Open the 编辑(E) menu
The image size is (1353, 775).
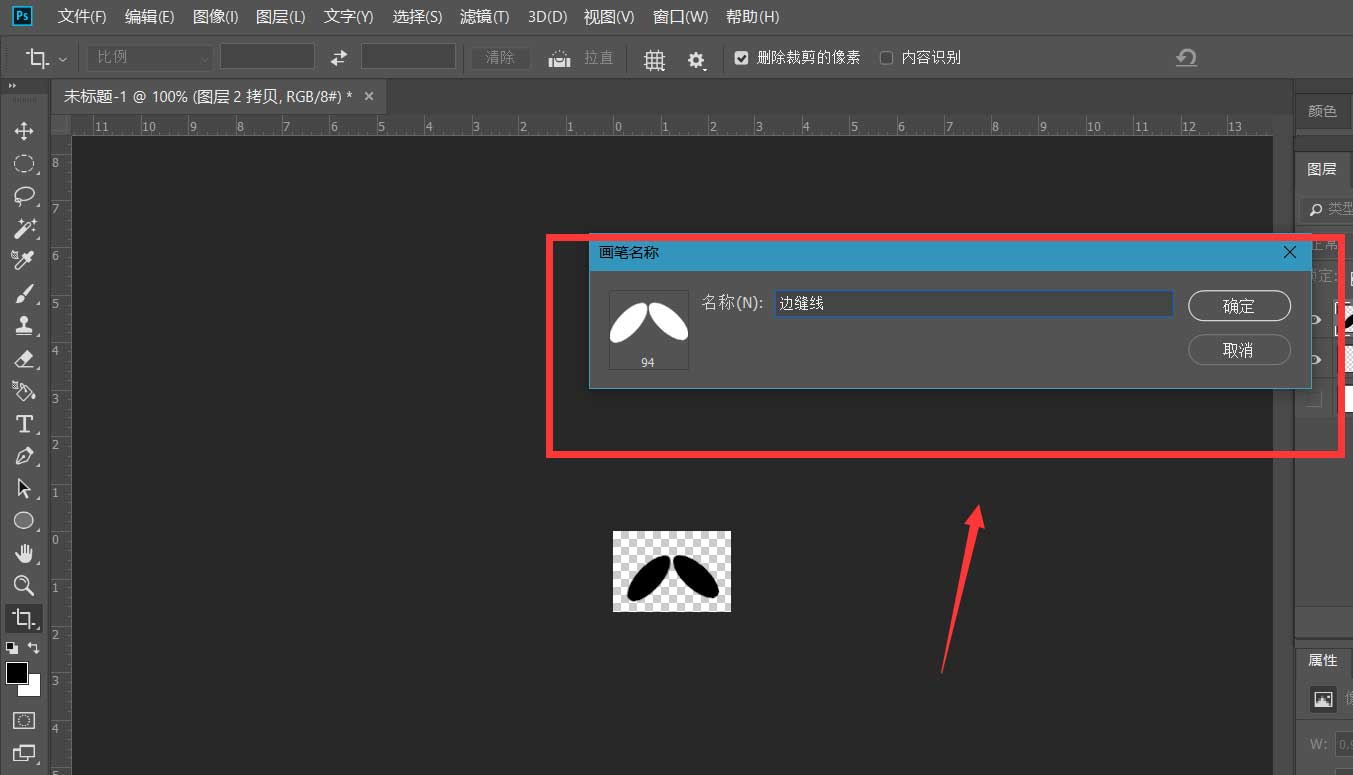click(x=149, y=17)
